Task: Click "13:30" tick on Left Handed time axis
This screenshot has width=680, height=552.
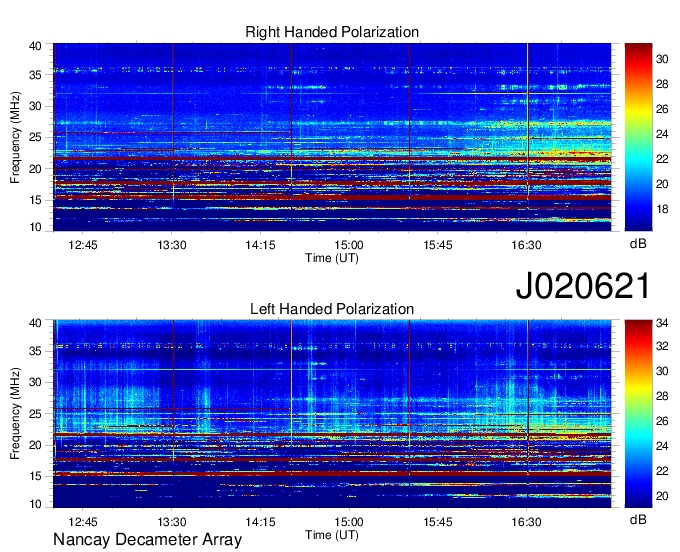Action: coord(172,522)
